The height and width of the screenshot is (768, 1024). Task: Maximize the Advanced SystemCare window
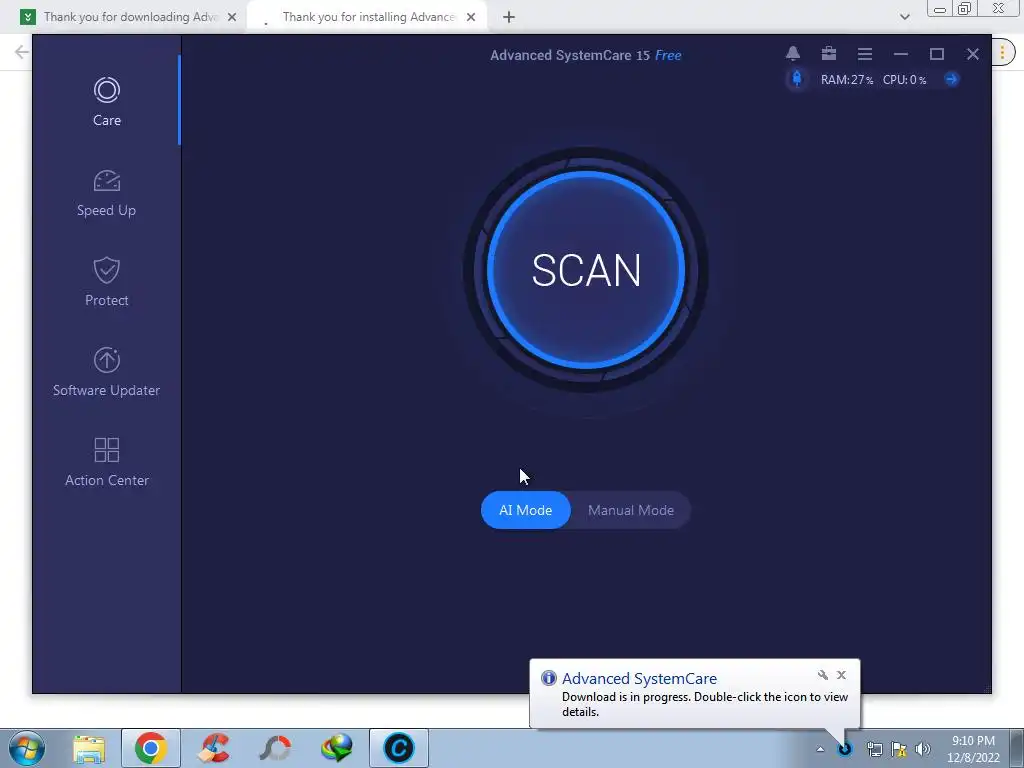pos(936,54)
